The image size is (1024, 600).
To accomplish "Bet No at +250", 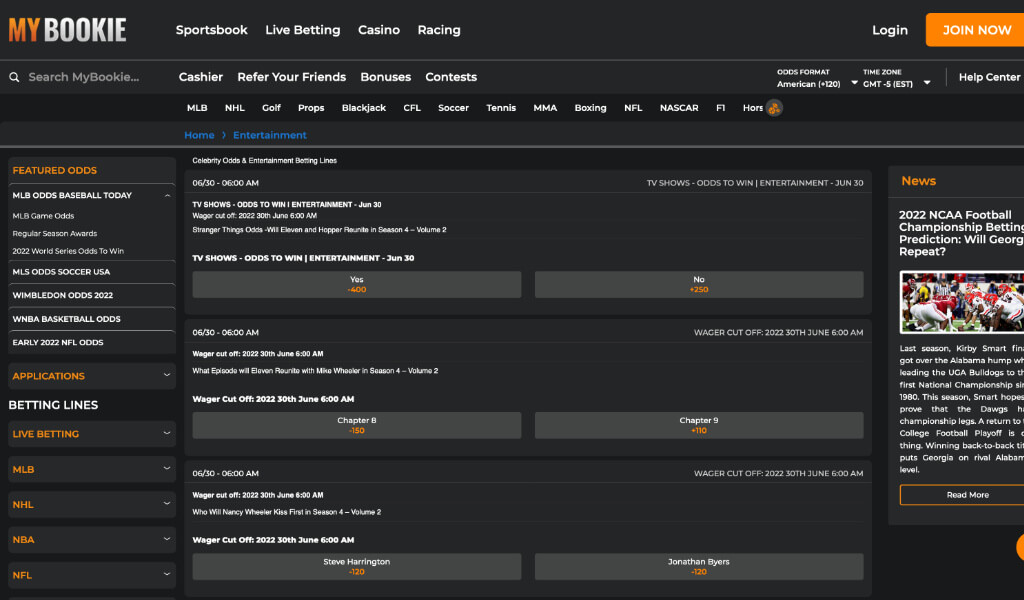I will 699,285.
